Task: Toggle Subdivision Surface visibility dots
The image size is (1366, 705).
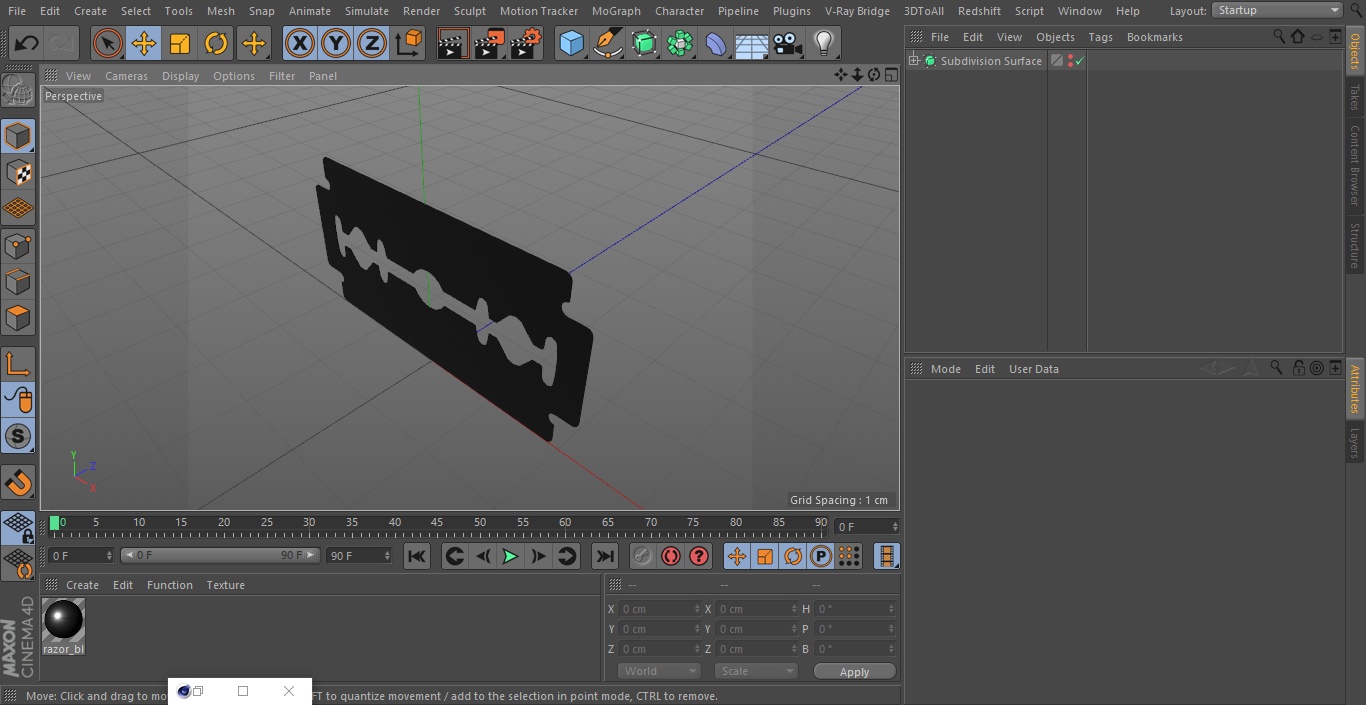Action: click(x=1070, y=61)
